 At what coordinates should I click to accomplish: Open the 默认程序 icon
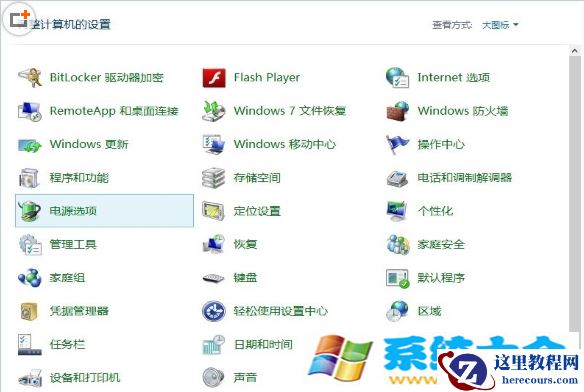(397, 278)
